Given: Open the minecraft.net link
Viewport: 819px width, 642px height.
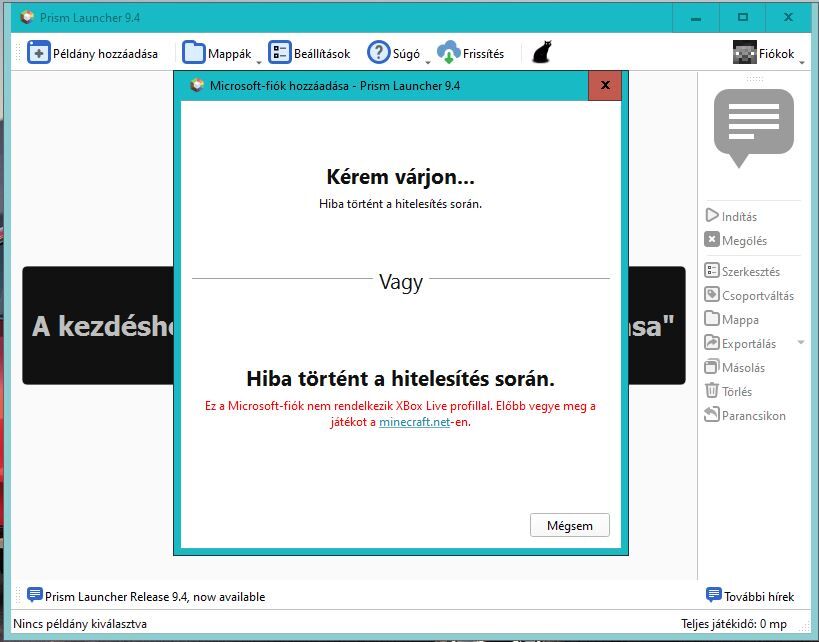Looking at the screenshot, I should pos(414,422).
